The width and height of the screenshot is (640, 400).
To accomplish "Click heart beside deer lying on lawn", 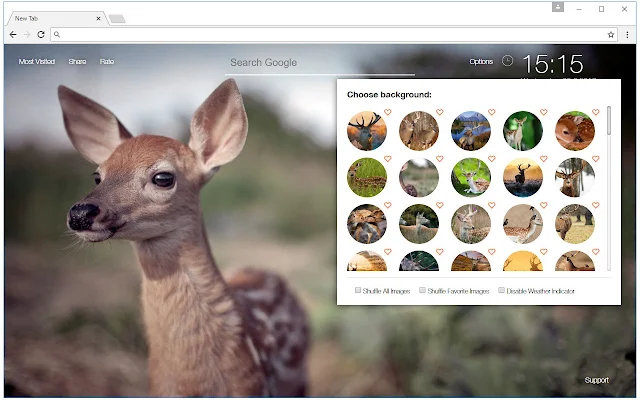I will [492, 158].
